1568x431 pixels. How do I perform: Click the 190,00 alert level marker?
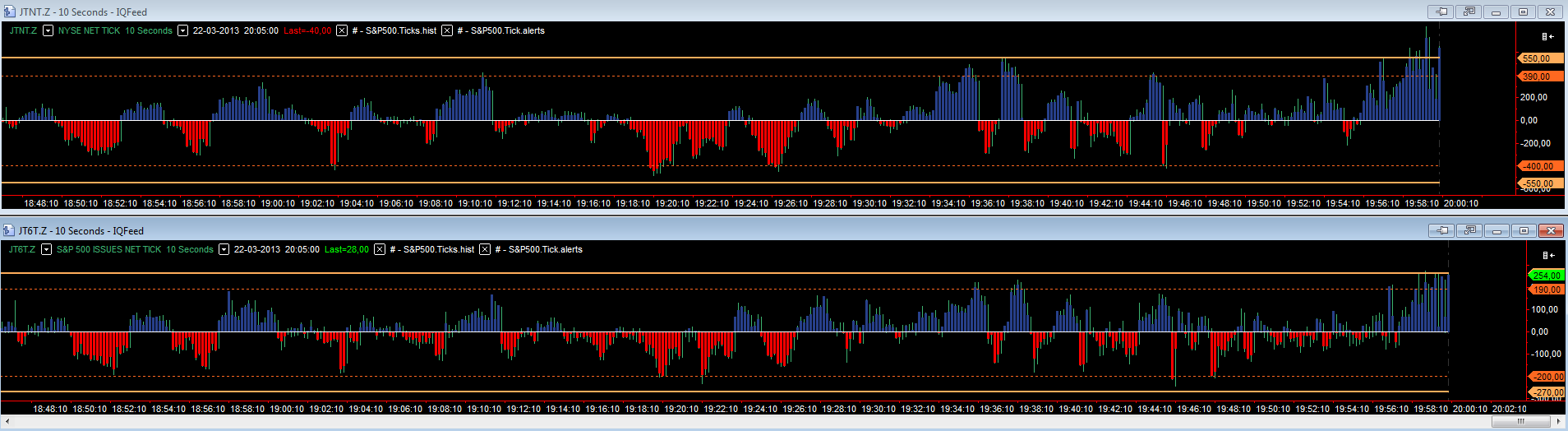(x=1545, y=290)
